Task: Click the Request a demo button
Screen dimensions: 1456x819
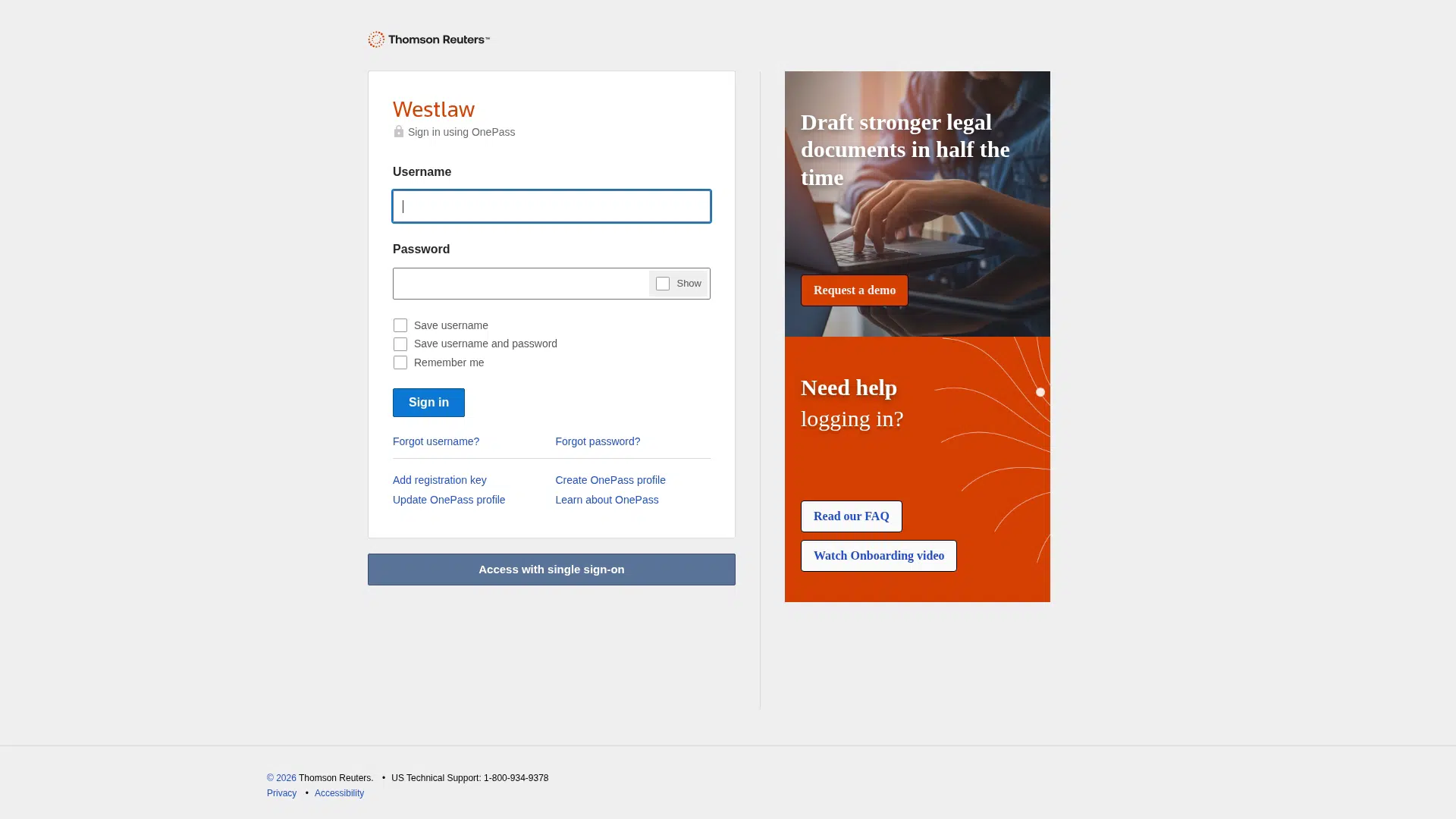Action: (855, 290)
